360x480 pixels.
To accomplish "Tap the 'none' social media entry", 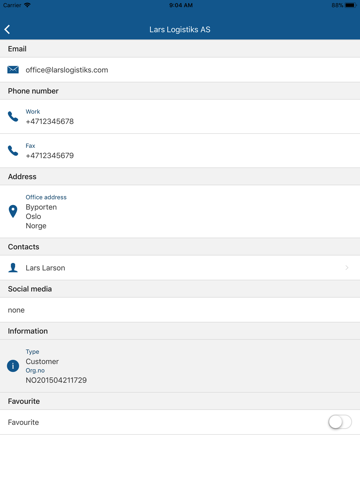I will (x=16, y=310).
